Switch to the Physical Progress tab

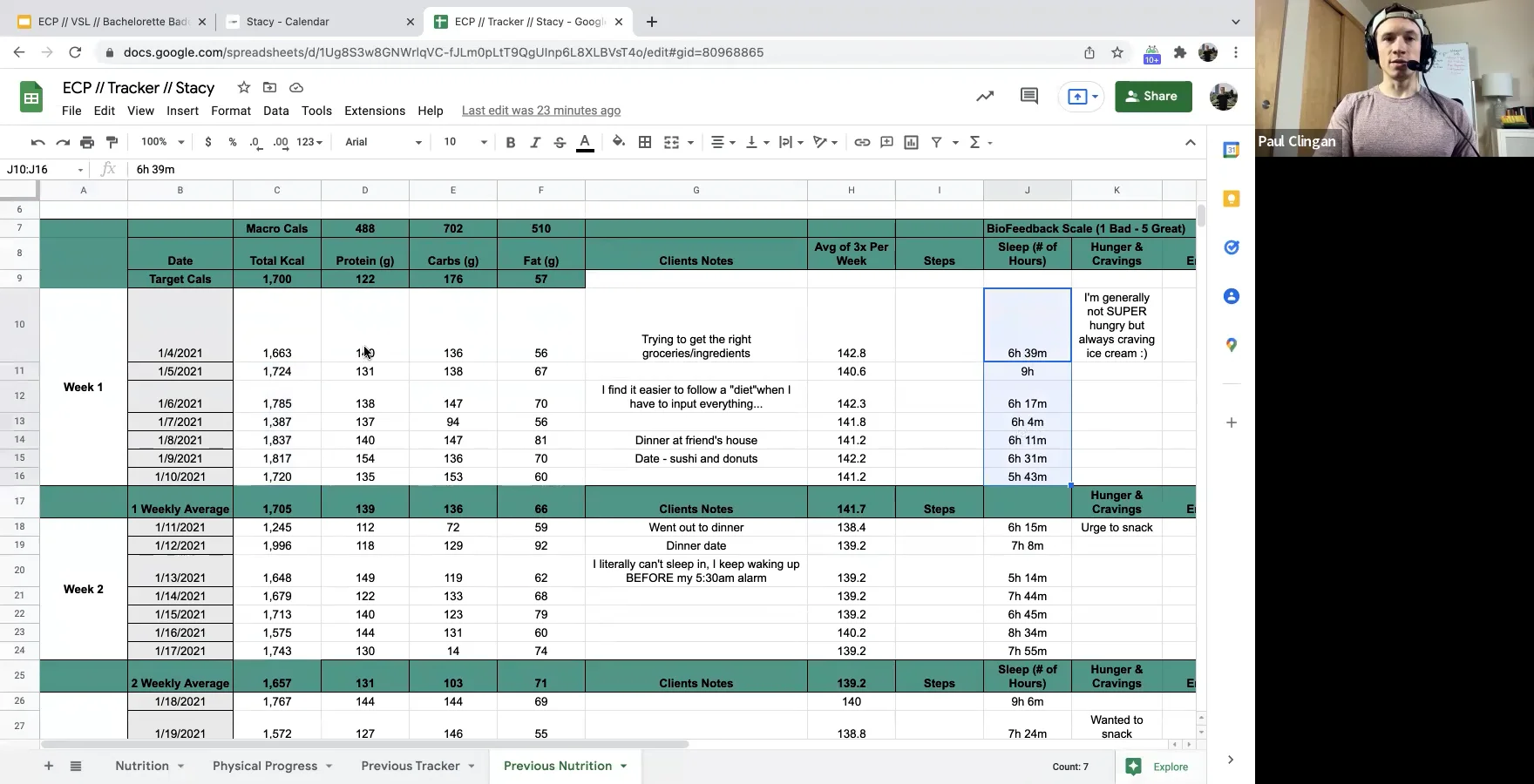(265, 766)
